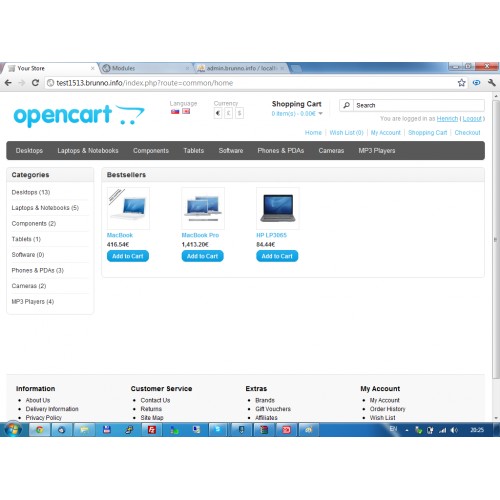Click the magnifier search icon
500x500 pixels.
pos(346,105)
